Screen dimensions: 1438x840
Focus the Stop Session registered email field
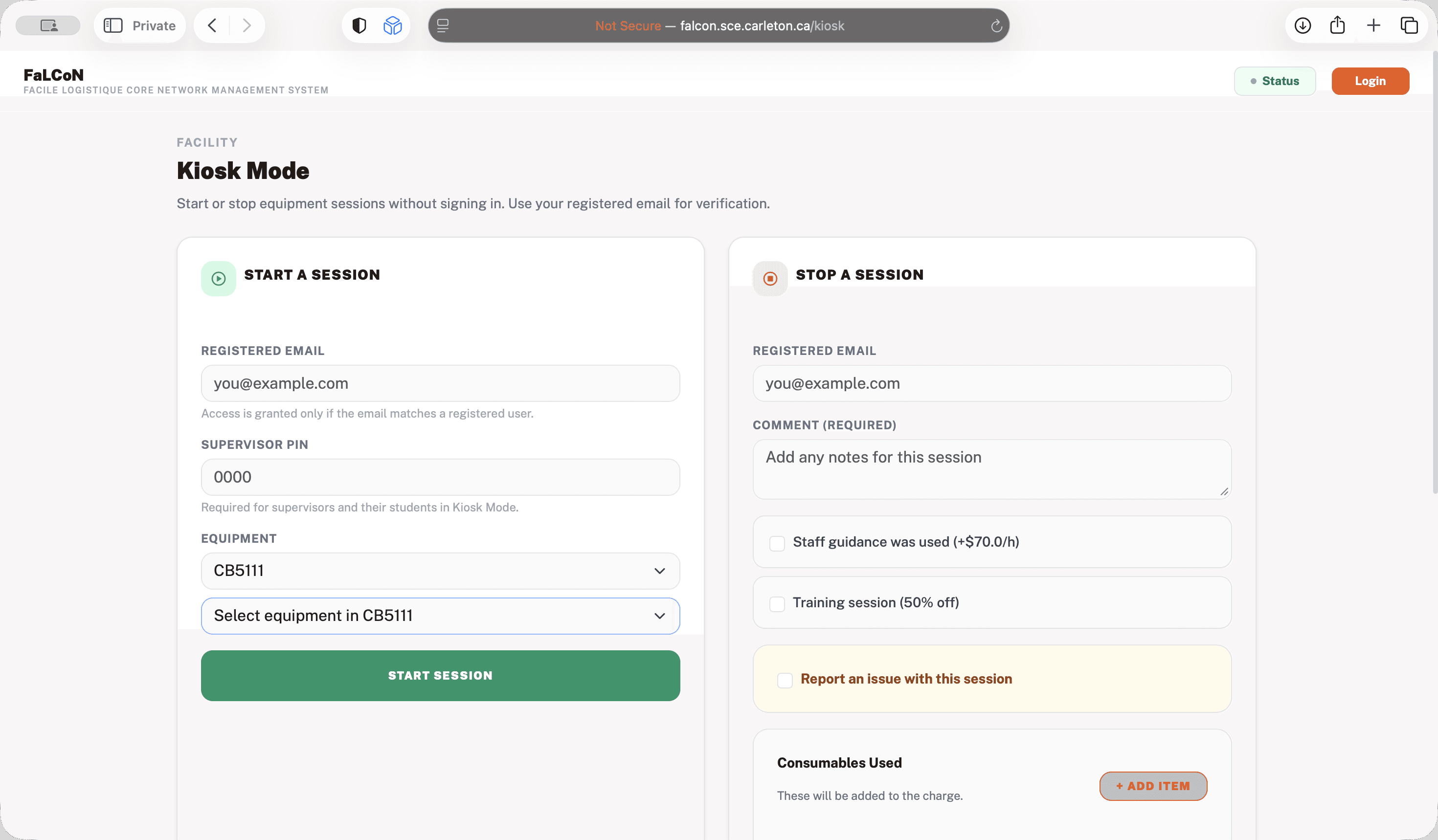(x=992, y=383)
